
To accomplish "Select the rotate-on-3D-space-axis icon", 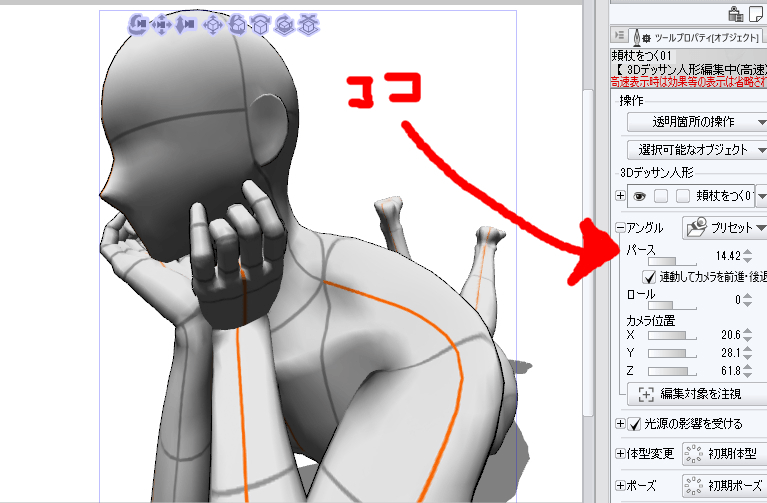I will pos(284,24).
